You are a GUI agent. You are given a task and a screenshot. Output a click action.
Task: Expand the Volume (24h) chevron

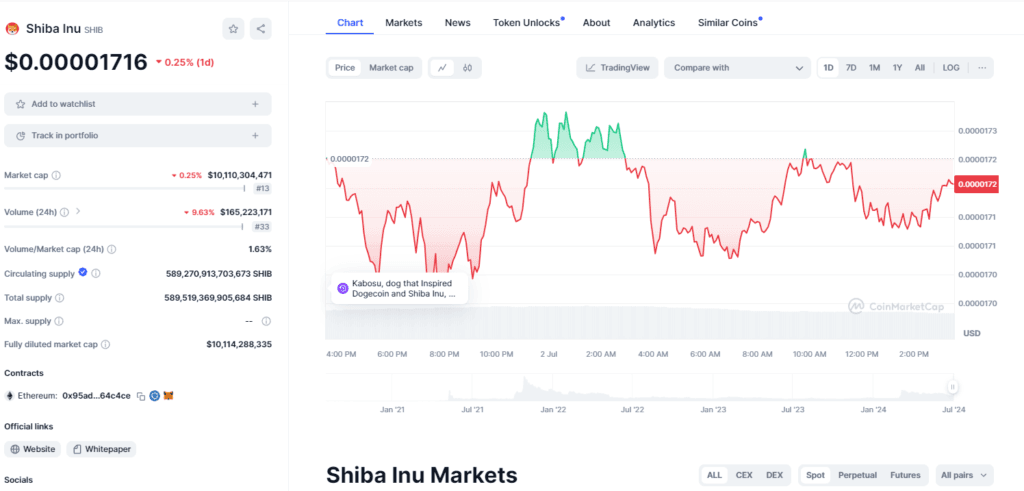coord(78,212)
